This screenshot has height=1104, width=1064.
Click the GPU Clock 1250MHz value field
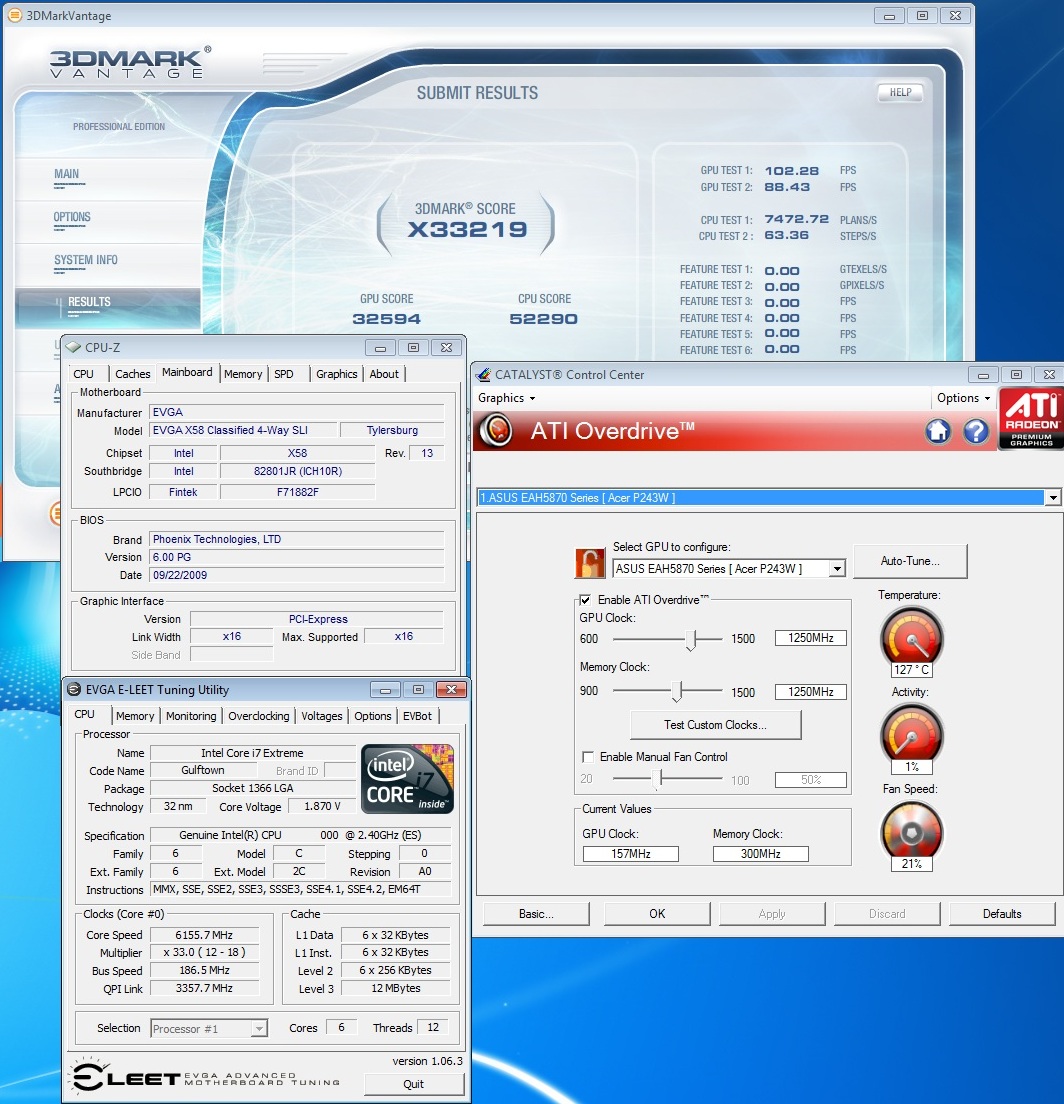click(x=810, y=638)
